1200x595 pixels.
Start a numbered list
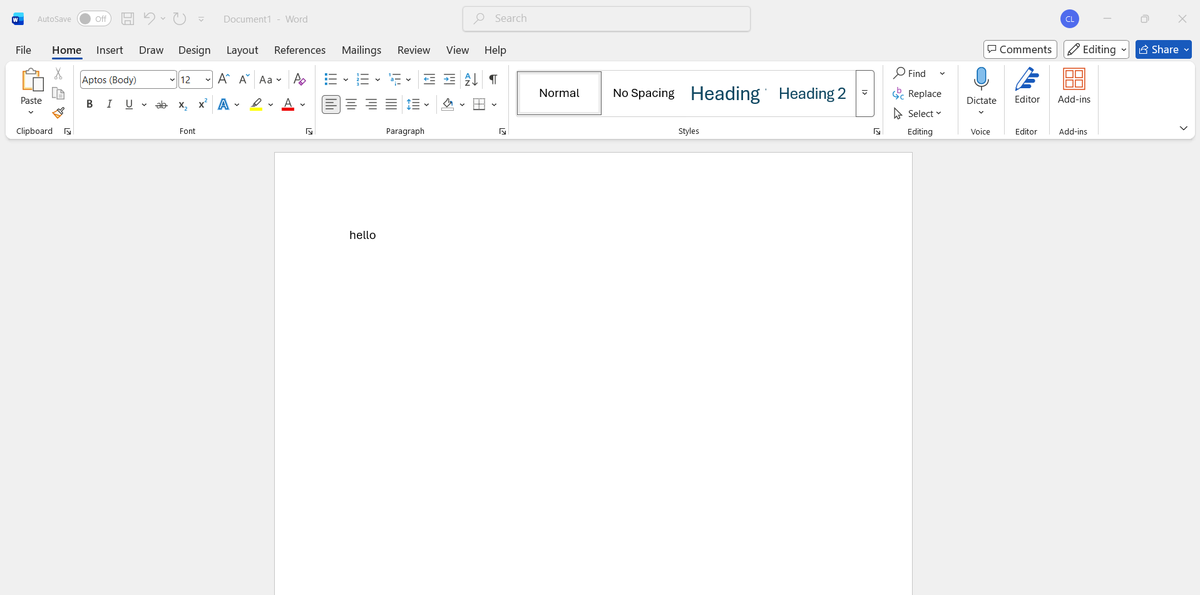pos(363,79)
